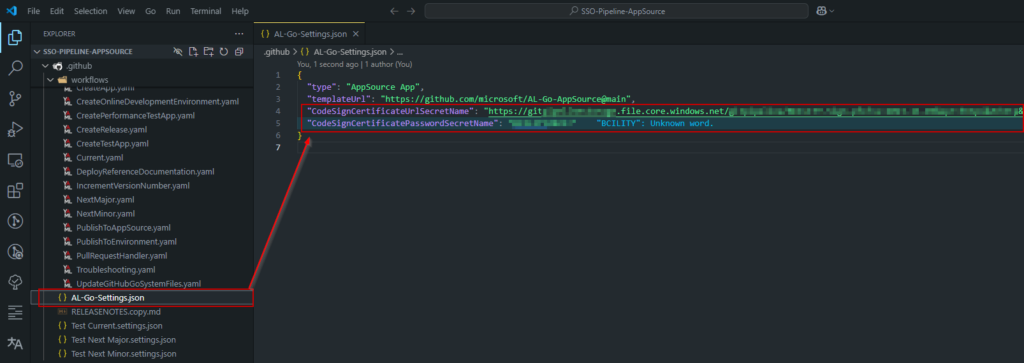The width and height of the screenshot is (1024, 363).
Task: Click the horizontal lines activity bar icon
Action: tap(14, 313)
